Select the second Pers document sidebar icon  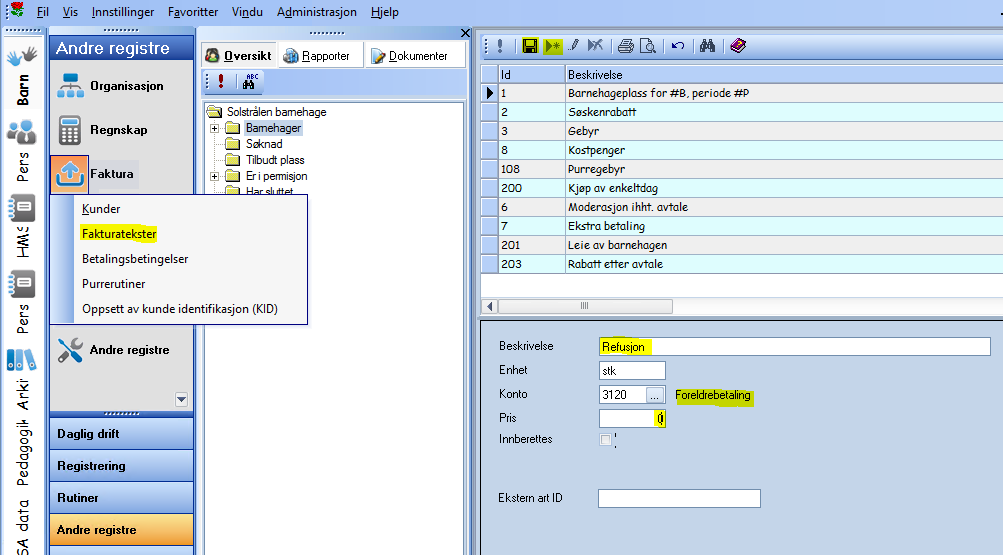[22, 285]
